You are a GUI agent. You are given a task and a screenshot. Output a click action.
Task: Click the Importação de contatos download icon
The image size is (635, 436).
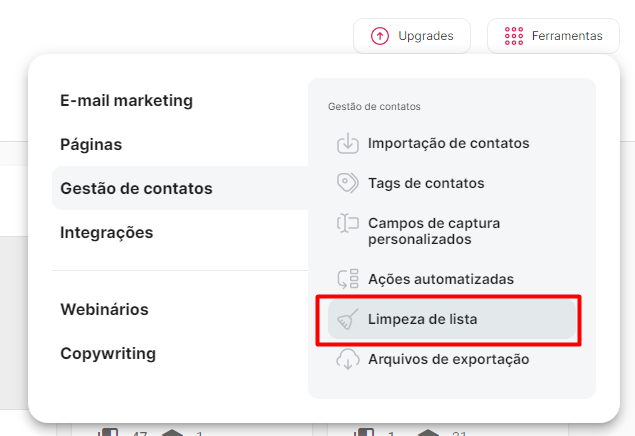point(348,143)
